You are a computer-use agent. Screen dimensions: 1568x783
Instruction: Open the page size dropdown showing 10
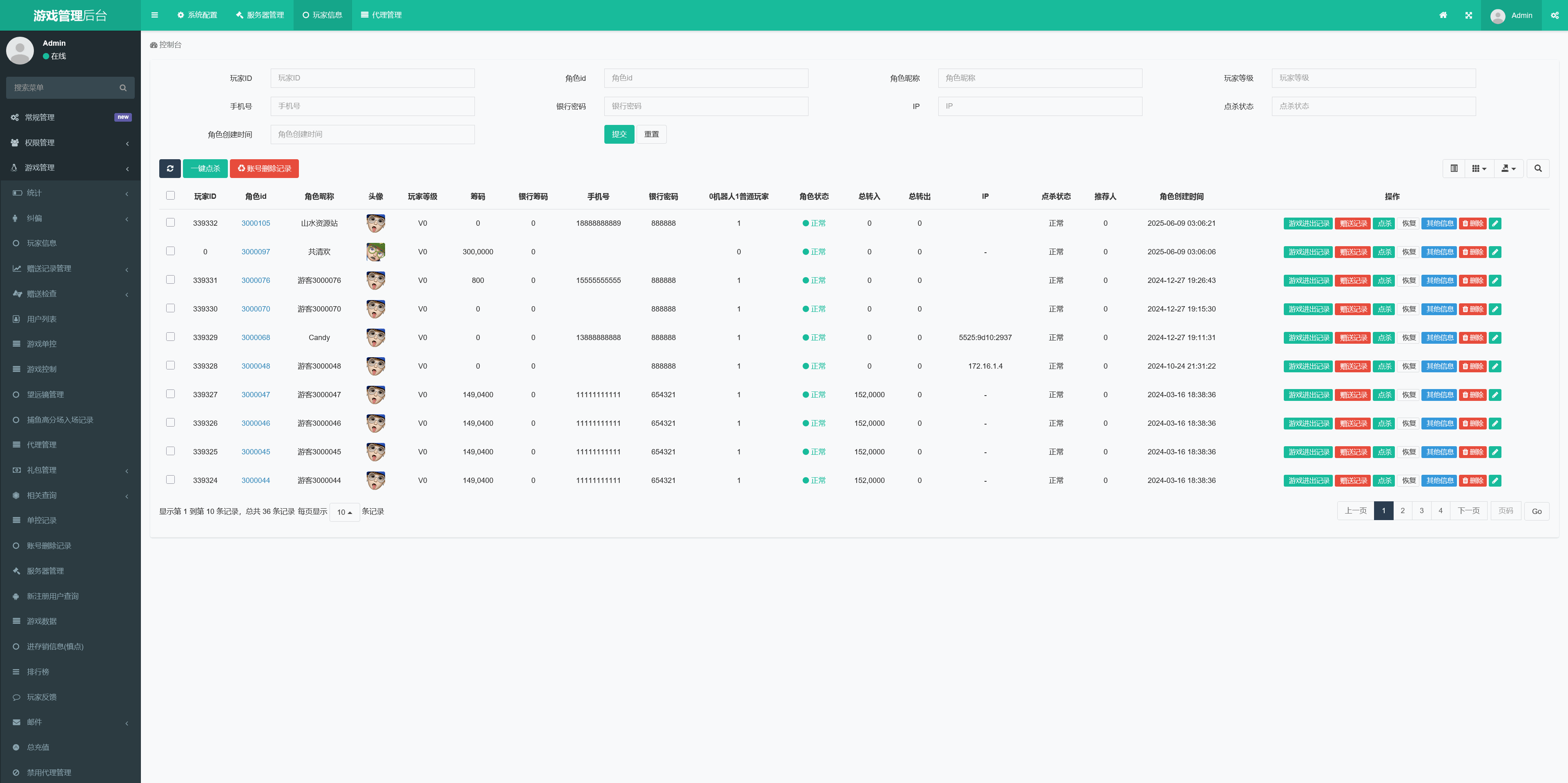click(345, 512)
